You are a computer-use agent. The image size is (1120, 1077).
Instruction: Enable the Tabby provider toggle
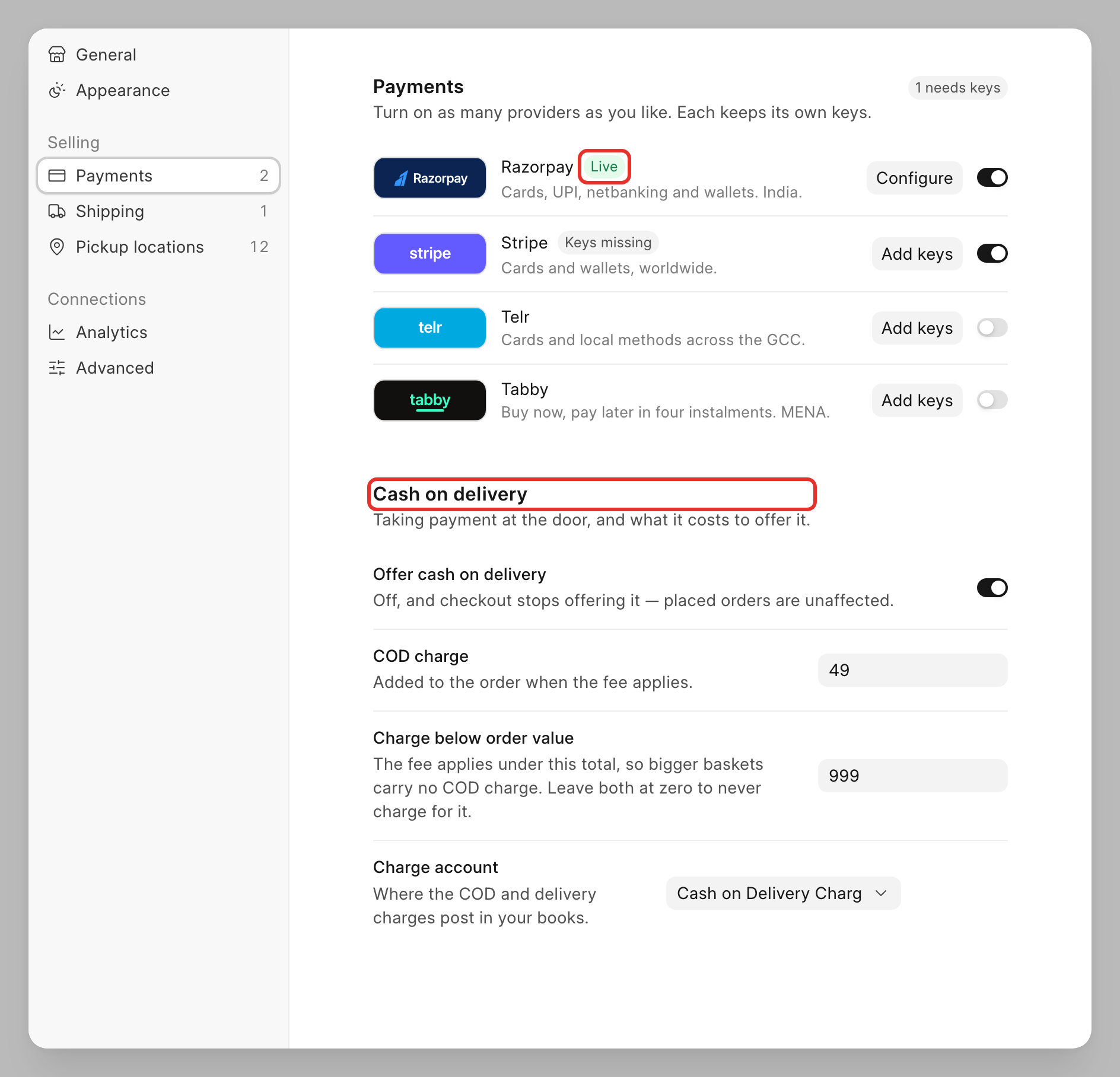(992, 400)
